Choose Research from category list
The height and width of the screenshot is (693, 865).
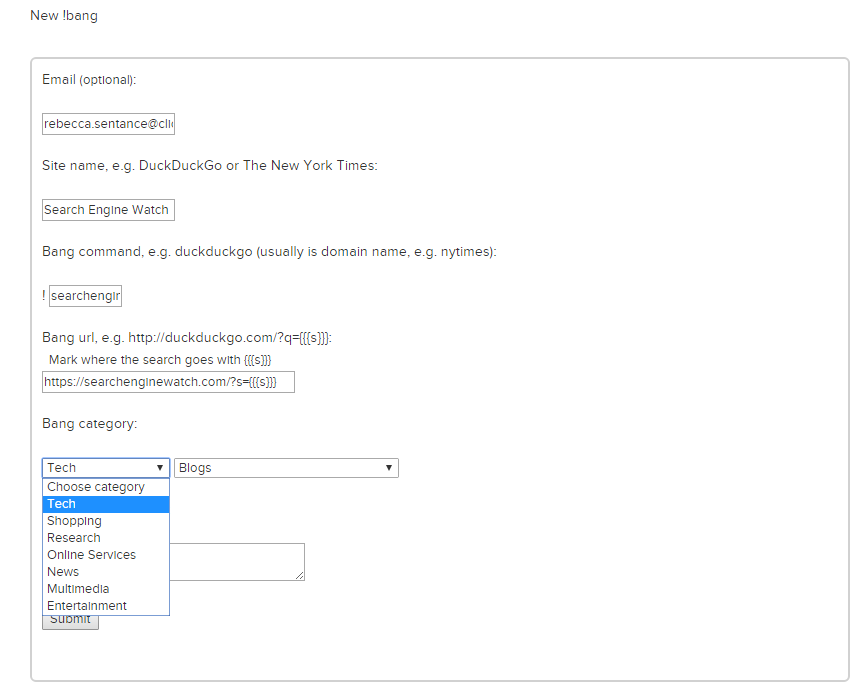(74, 538)
